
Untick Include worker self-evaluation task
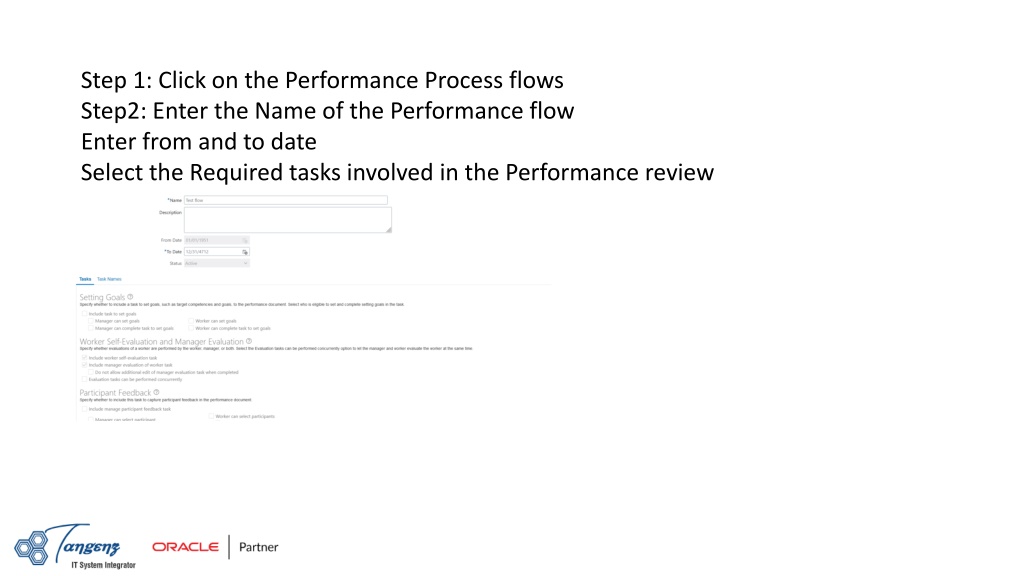coord(84,358)
